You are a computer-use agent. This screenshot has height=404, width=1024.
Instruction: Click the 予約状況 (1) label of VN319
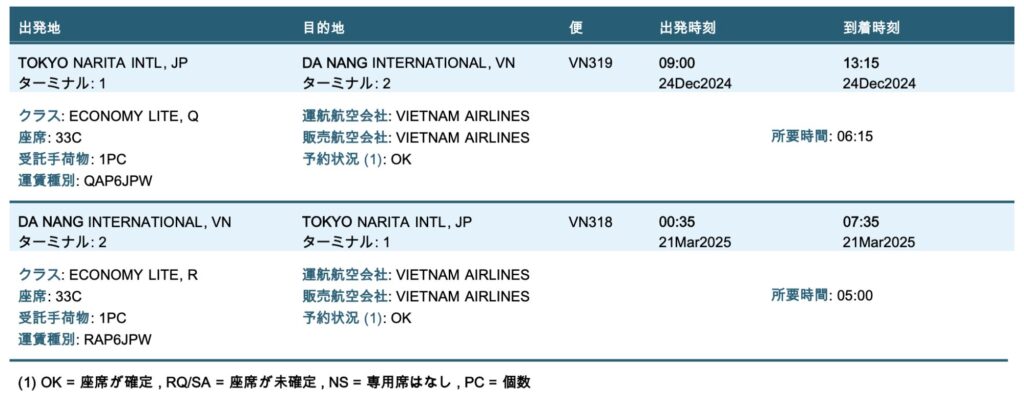[344, 159]
